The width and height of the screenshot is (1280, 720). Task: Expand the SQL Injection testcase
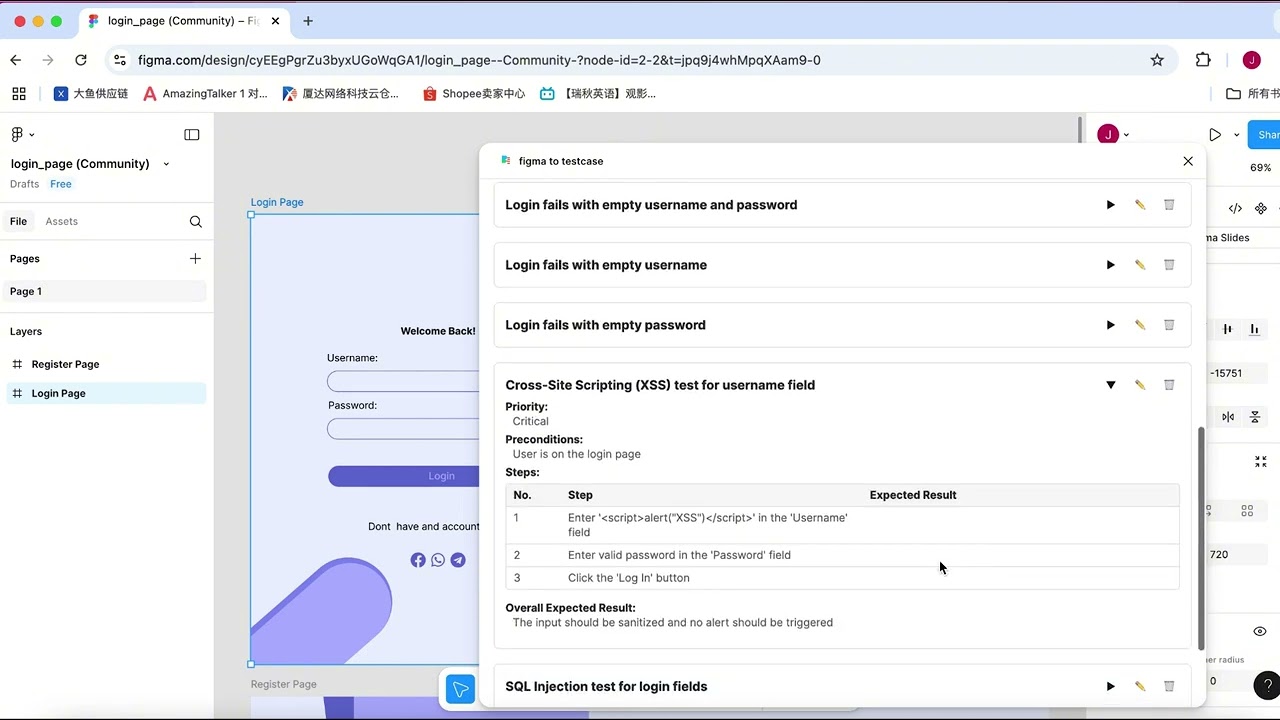1110,686
